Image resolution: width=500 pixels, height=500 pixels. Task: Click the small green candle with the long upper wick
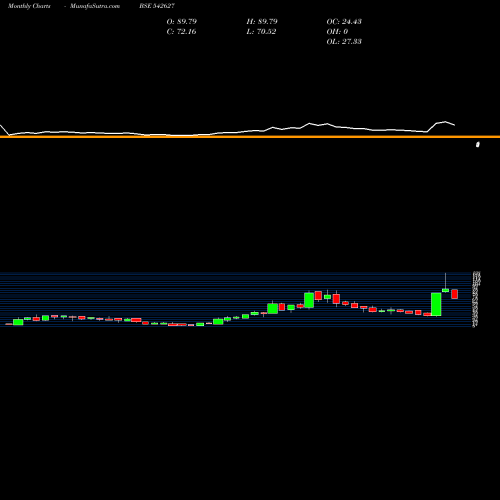pyautogui.click(x=445, y=290)
